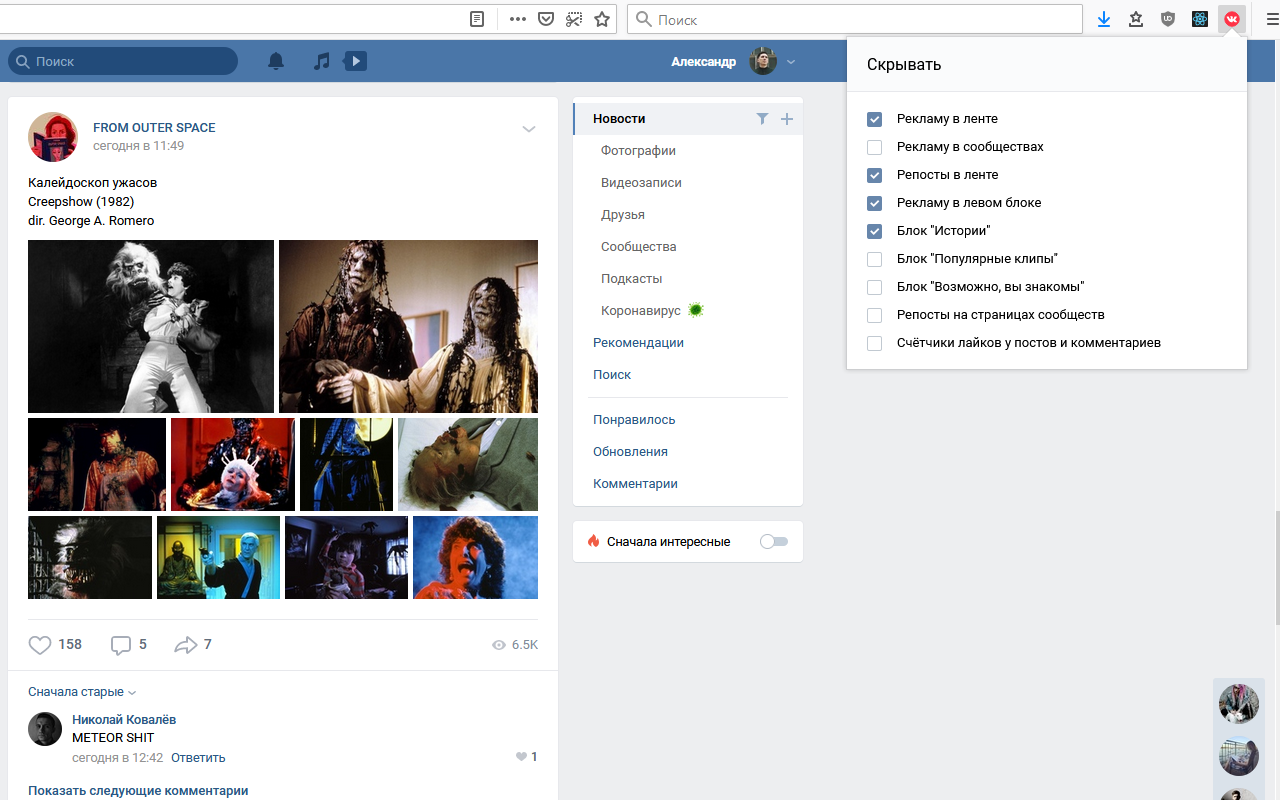Viewport: 1280px width, 800px height.
Task: Select the Новости feed tab
Action: coord(688,119)
